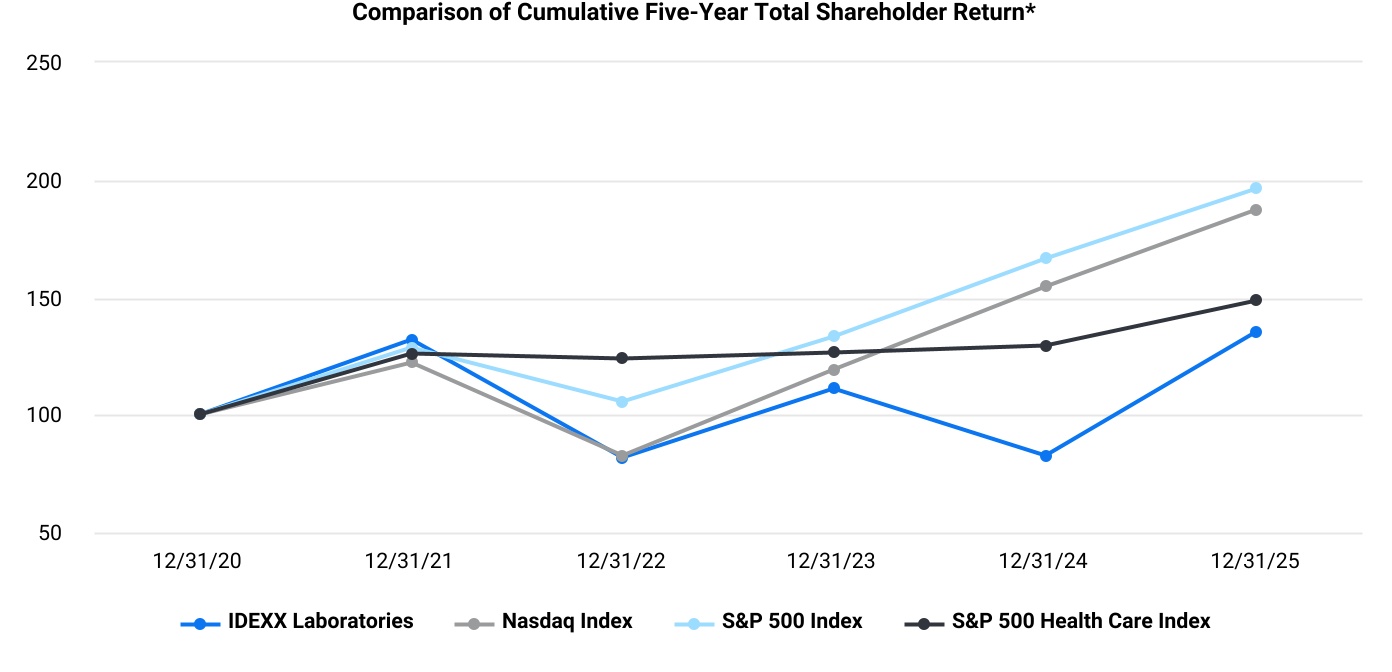Select the S&P 500 Index point at 12/31/22
1392x672 pixels.
coord(622,402)
